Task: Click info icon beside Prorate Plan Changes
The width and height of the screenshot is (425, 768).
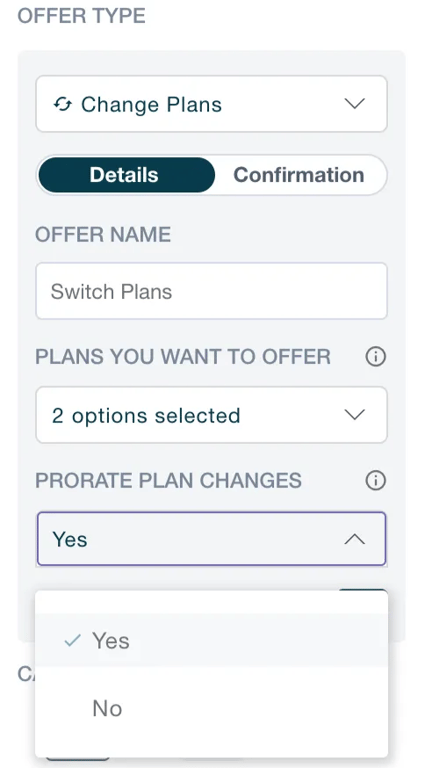Action: (376, 480)
